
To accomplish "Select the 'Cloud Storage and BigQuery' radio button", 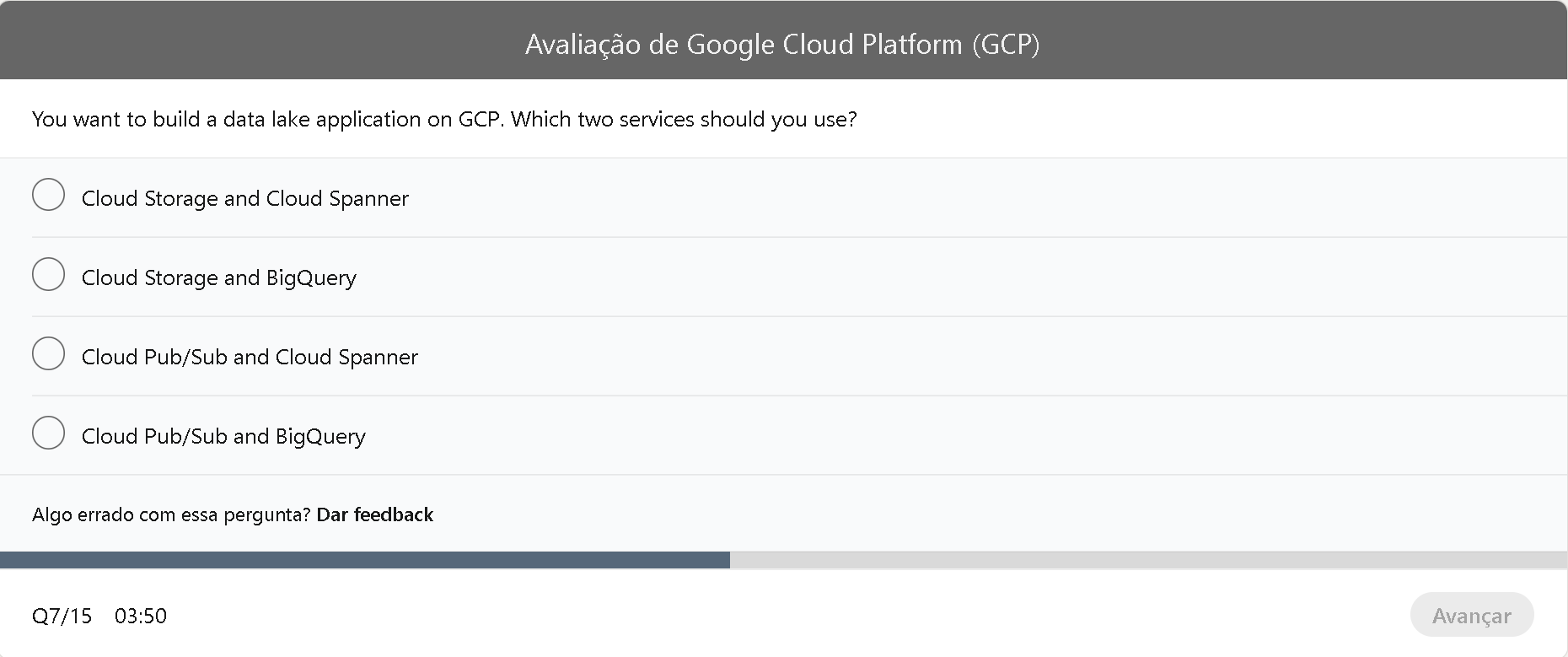I will 48,274.
